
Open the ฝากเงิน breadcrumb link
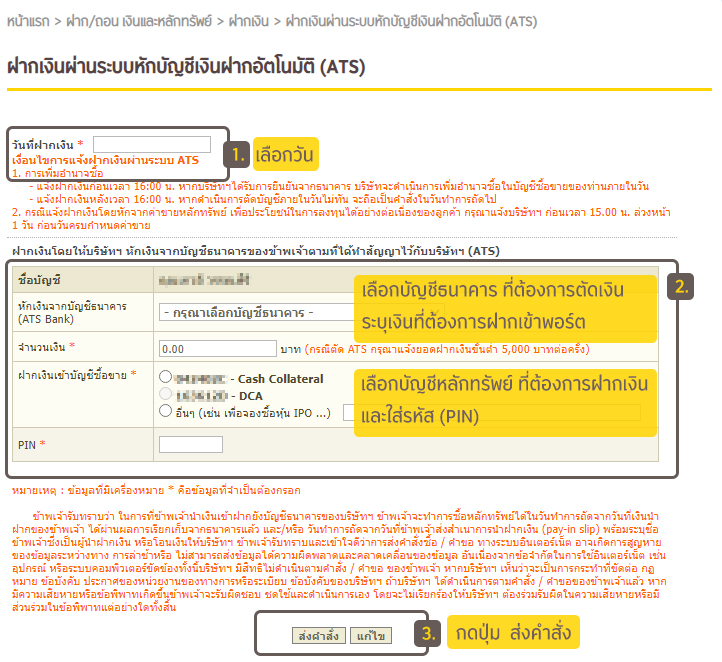[249, 21]
